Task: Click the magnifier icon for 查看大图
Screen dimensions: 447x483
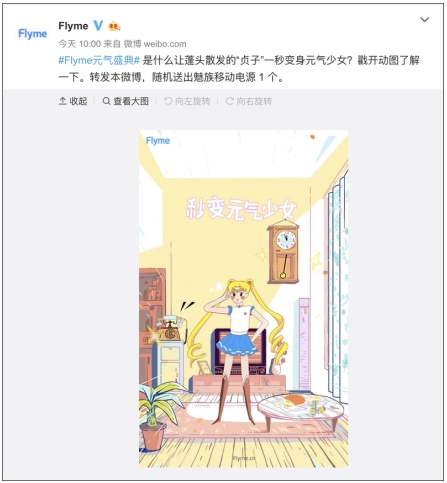Action: [x=106, y=101]
